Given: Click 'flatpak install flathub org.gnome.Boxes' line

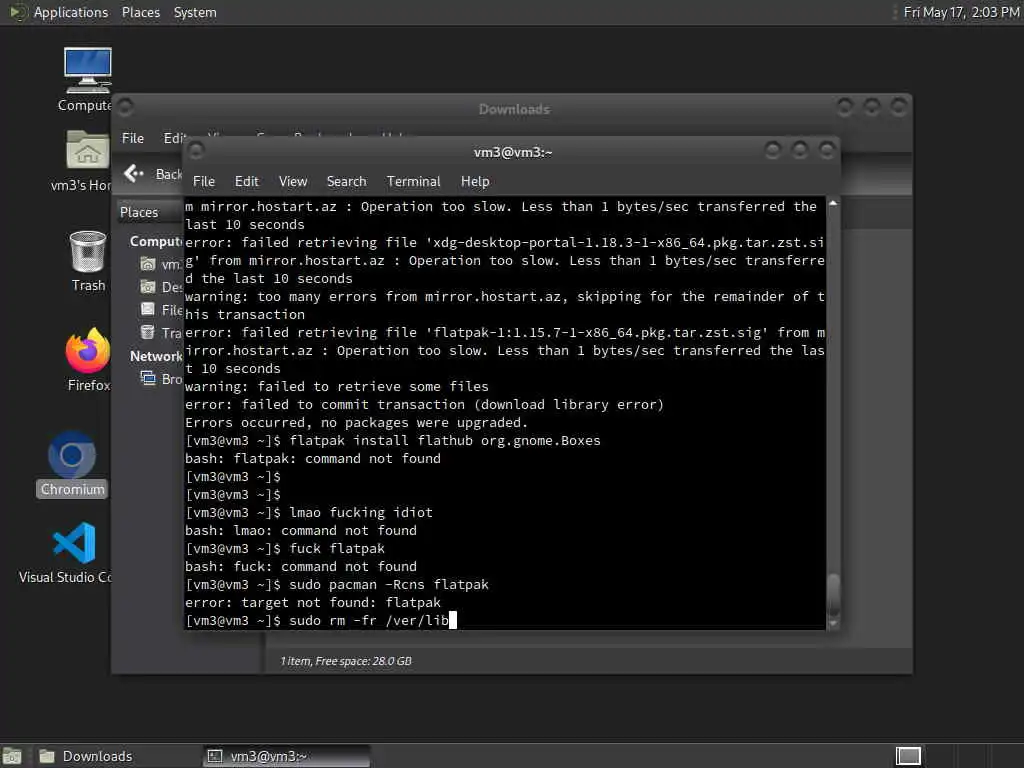Looking at the screenshot, I should 445,440.
